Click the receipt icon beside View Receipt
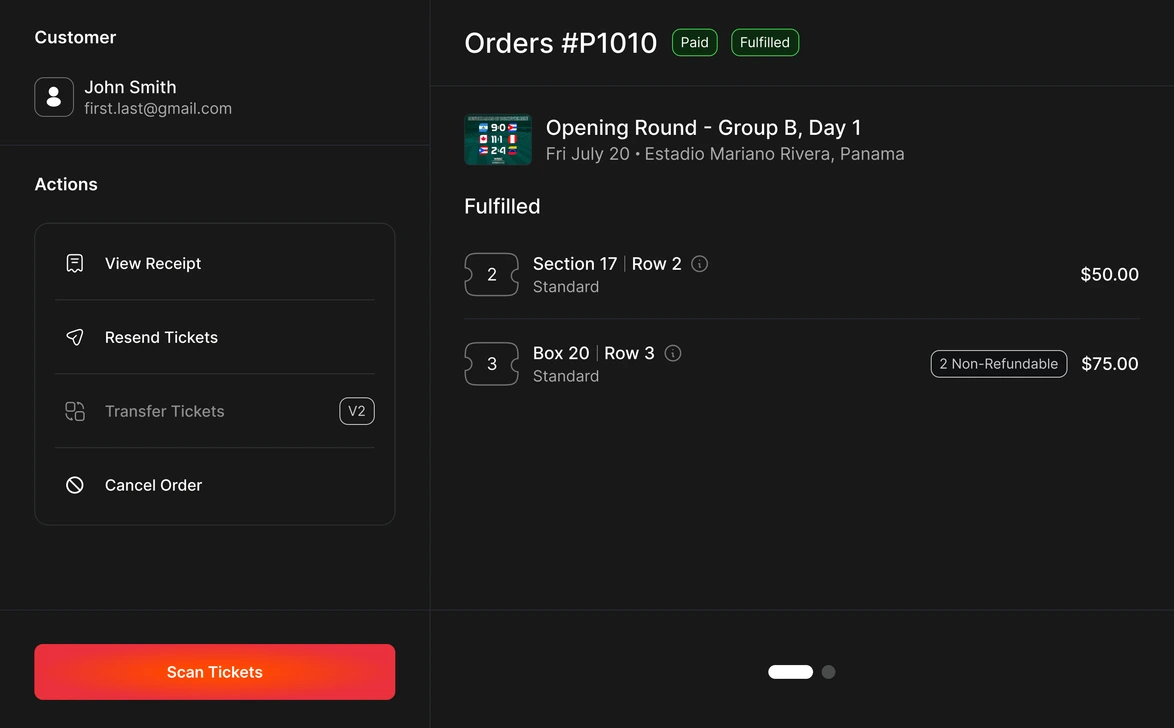This screenshot has width=1174, height=728. coord(75,263)
